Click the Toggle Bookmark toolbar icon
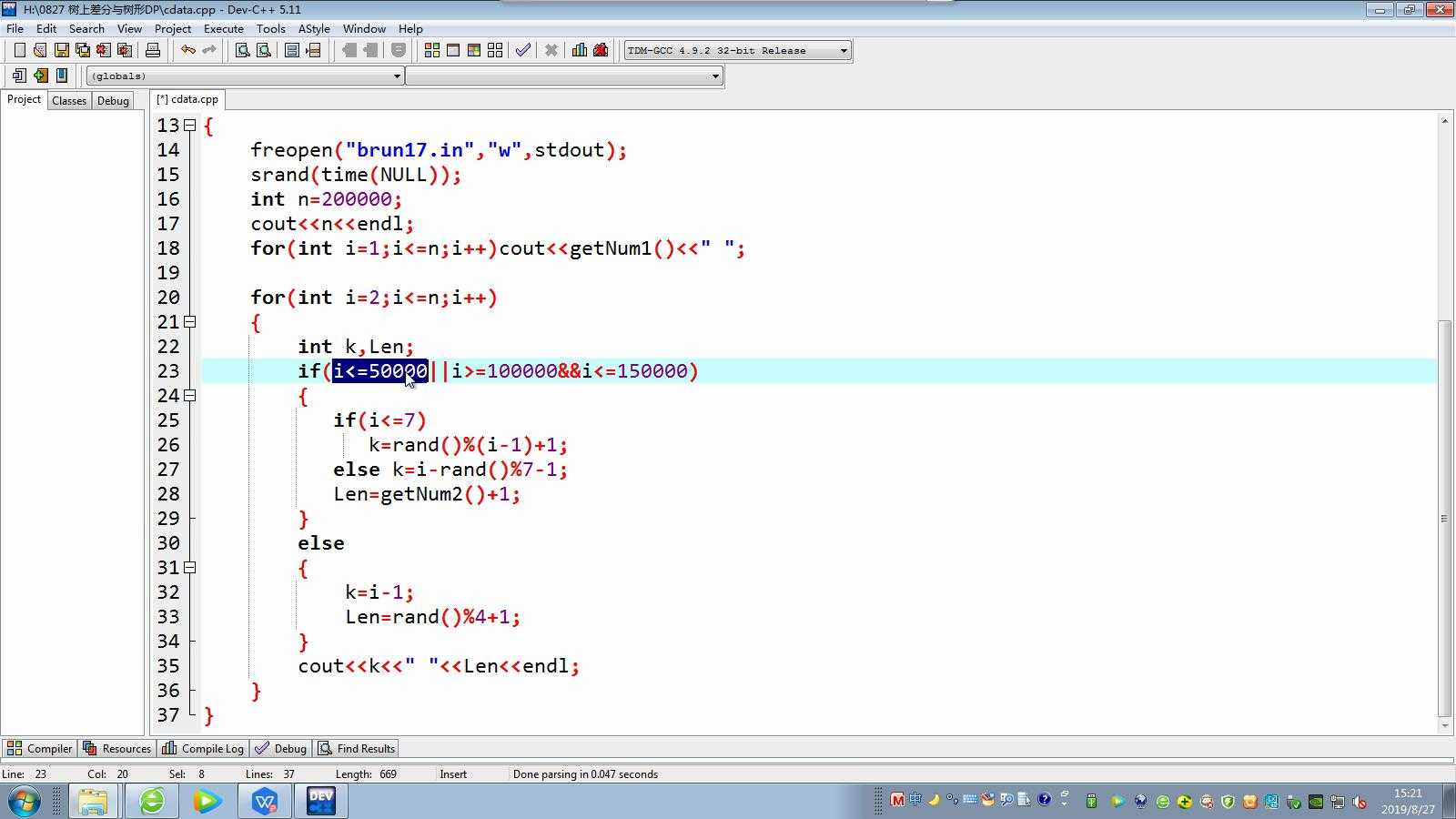1456x819 pixels. pos(62,76)
